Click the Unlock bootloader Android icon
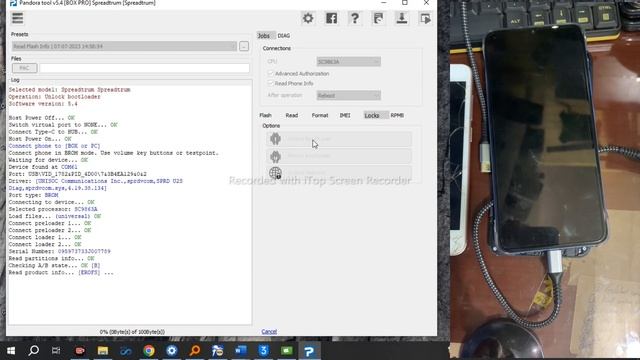Viewport: 640px width, 360px height. coord(276,139)
